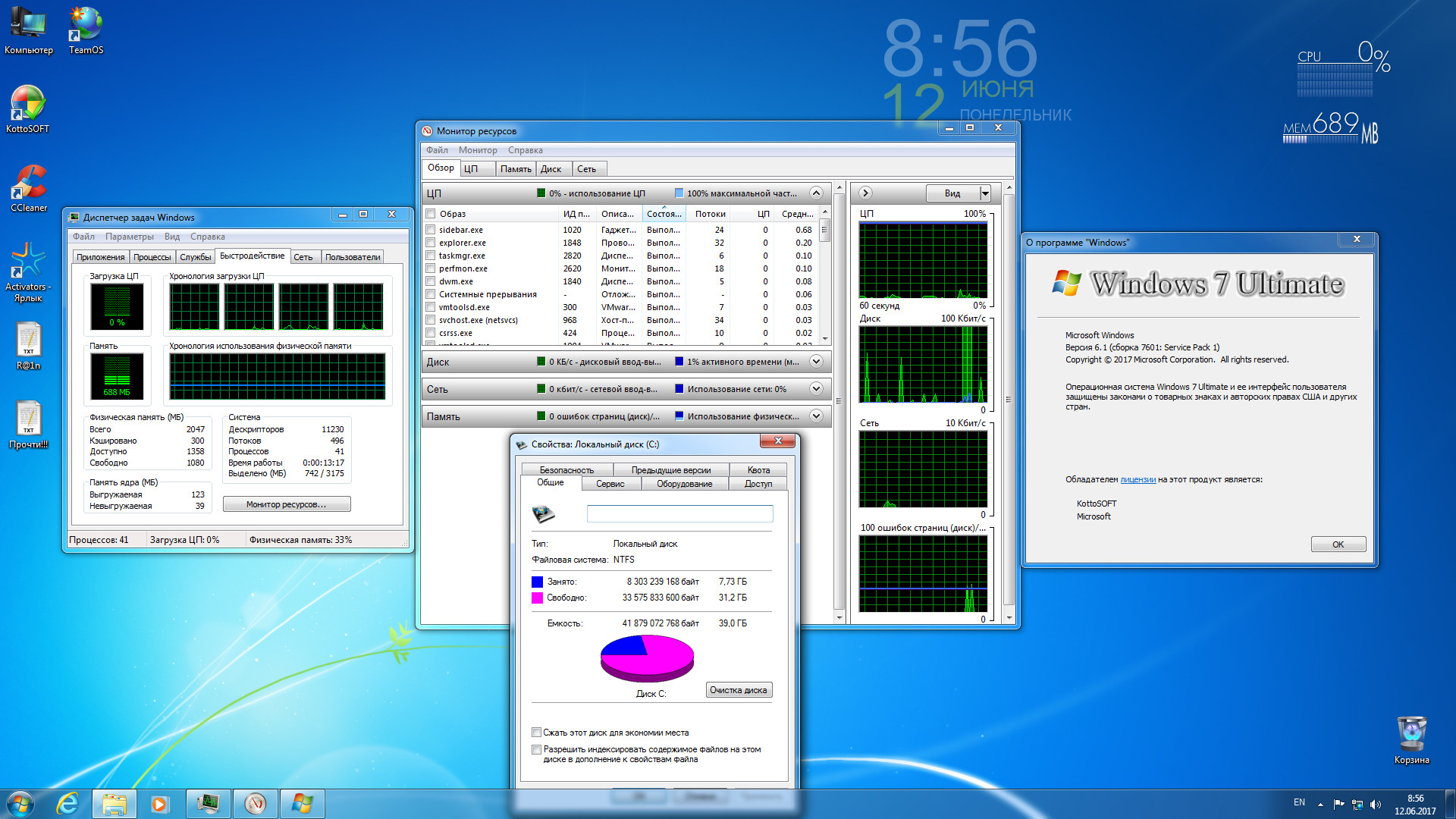This screenshot has width=1456, height=819.
Task: Open the network tray icon
Action: [1357, 804]
